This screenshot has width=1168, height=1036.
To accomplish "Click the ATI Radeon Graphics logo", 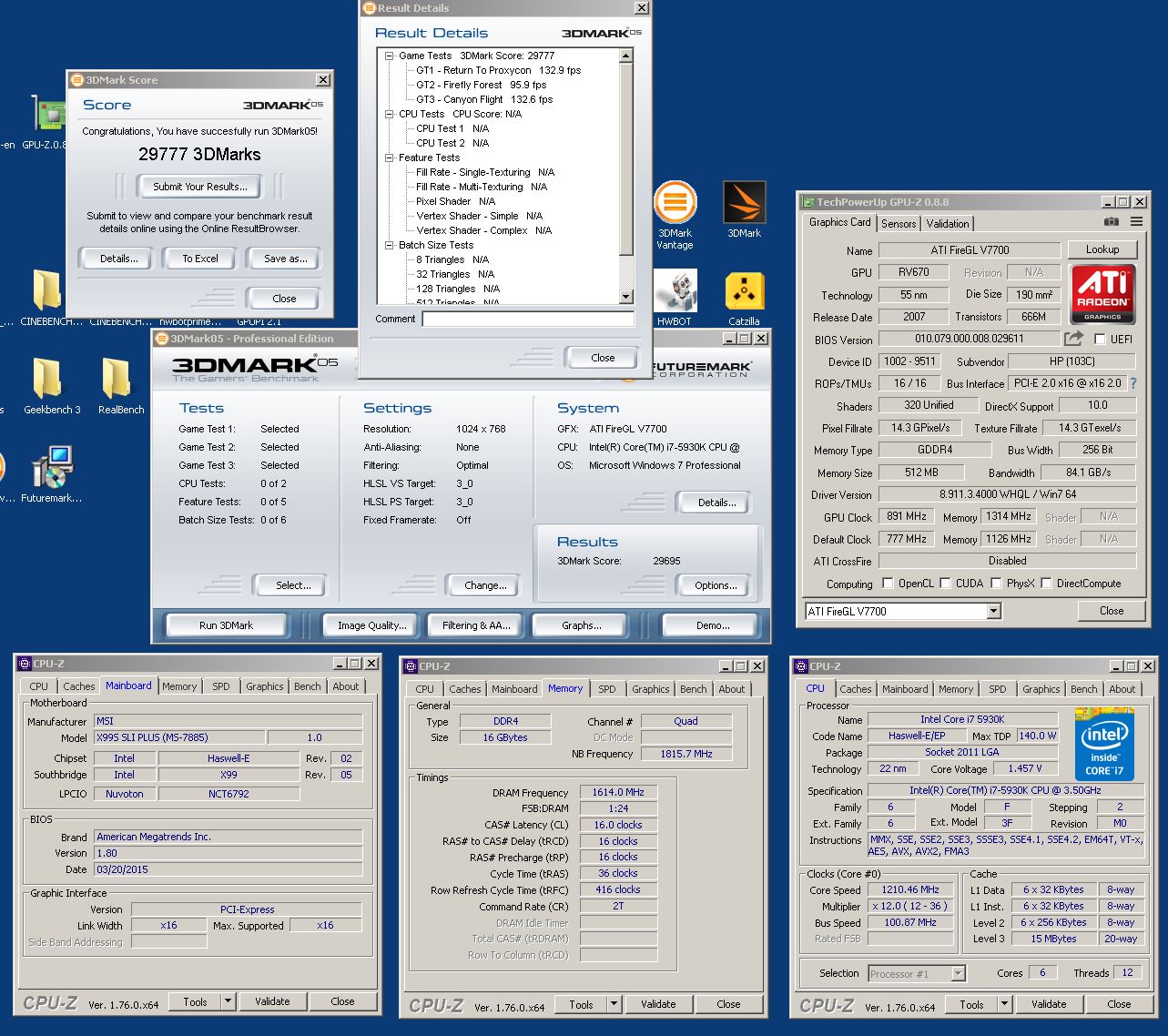I will pyautogui.click(x=1102, y=294).
